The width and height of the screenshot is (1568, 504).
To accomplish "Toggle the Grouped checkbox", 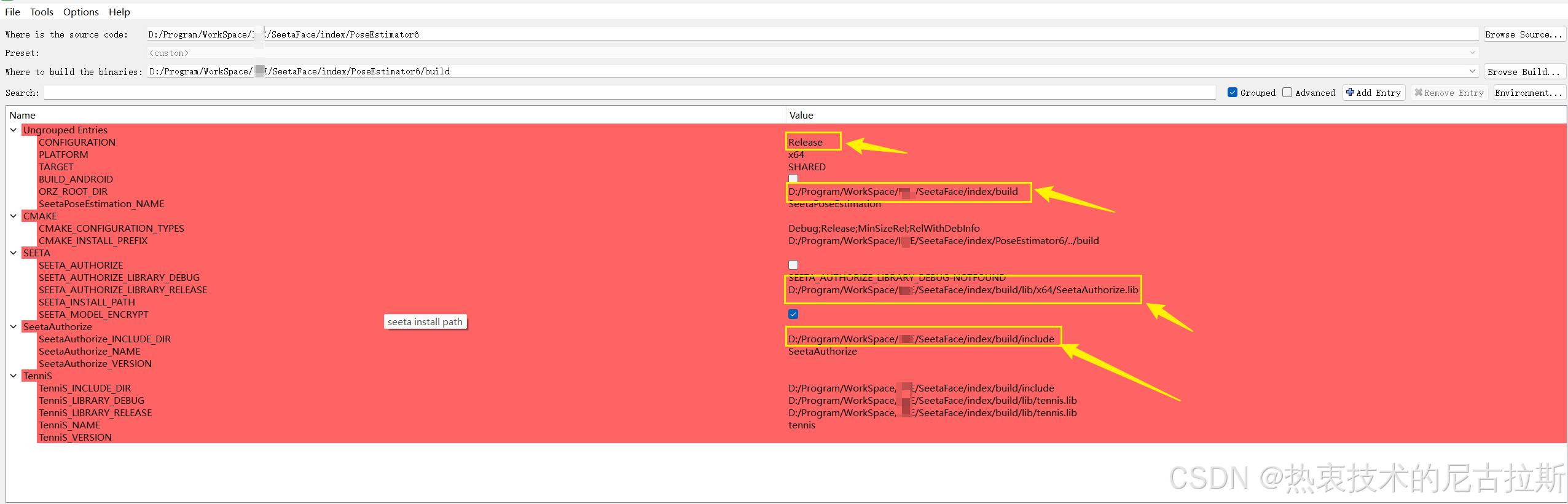I will click(1232, 92).
